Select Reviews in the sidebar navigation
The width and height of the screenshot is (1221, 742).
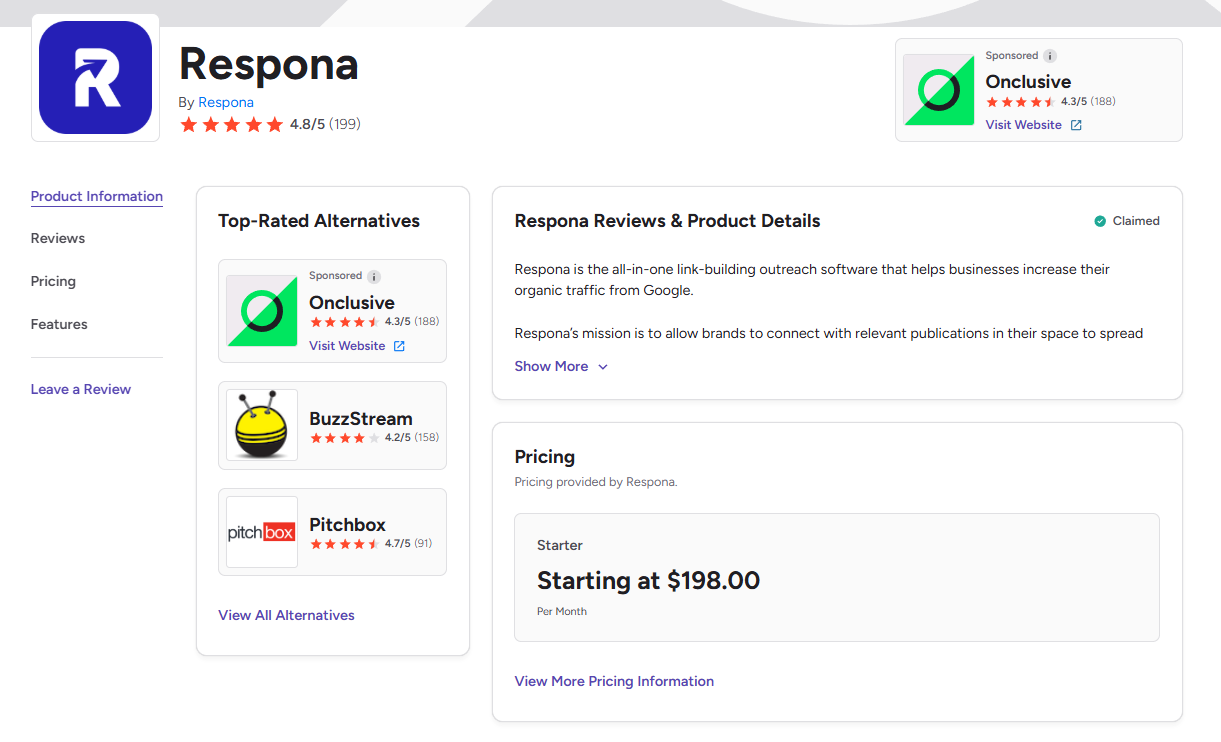tap(57, 238)
